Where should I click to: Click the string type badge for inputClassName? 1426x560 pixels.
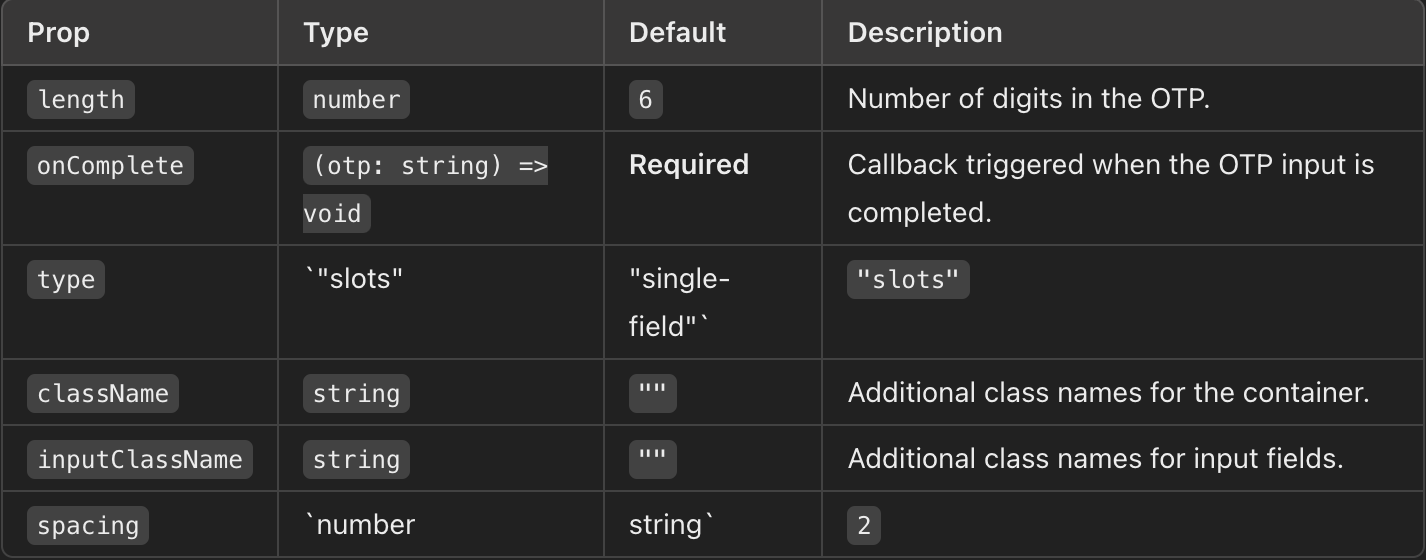356,459
